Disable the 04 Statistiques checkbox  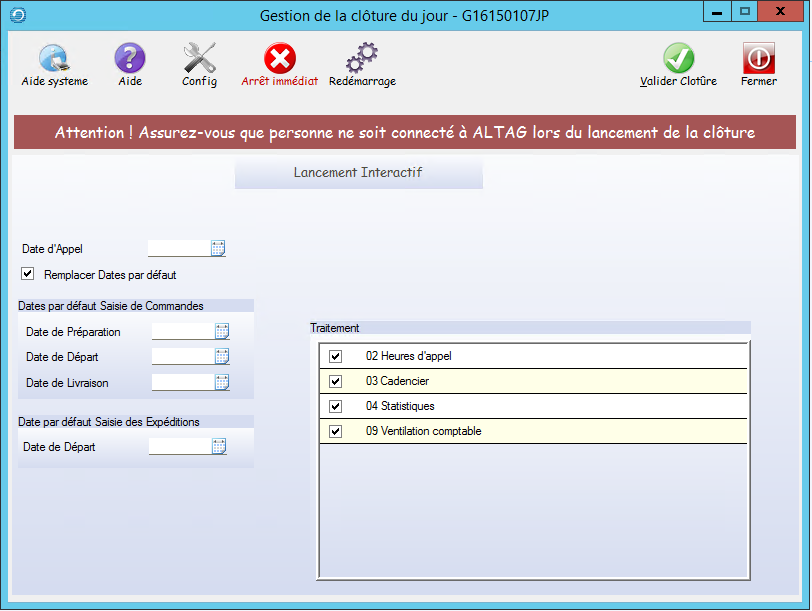tap(336, 406)
